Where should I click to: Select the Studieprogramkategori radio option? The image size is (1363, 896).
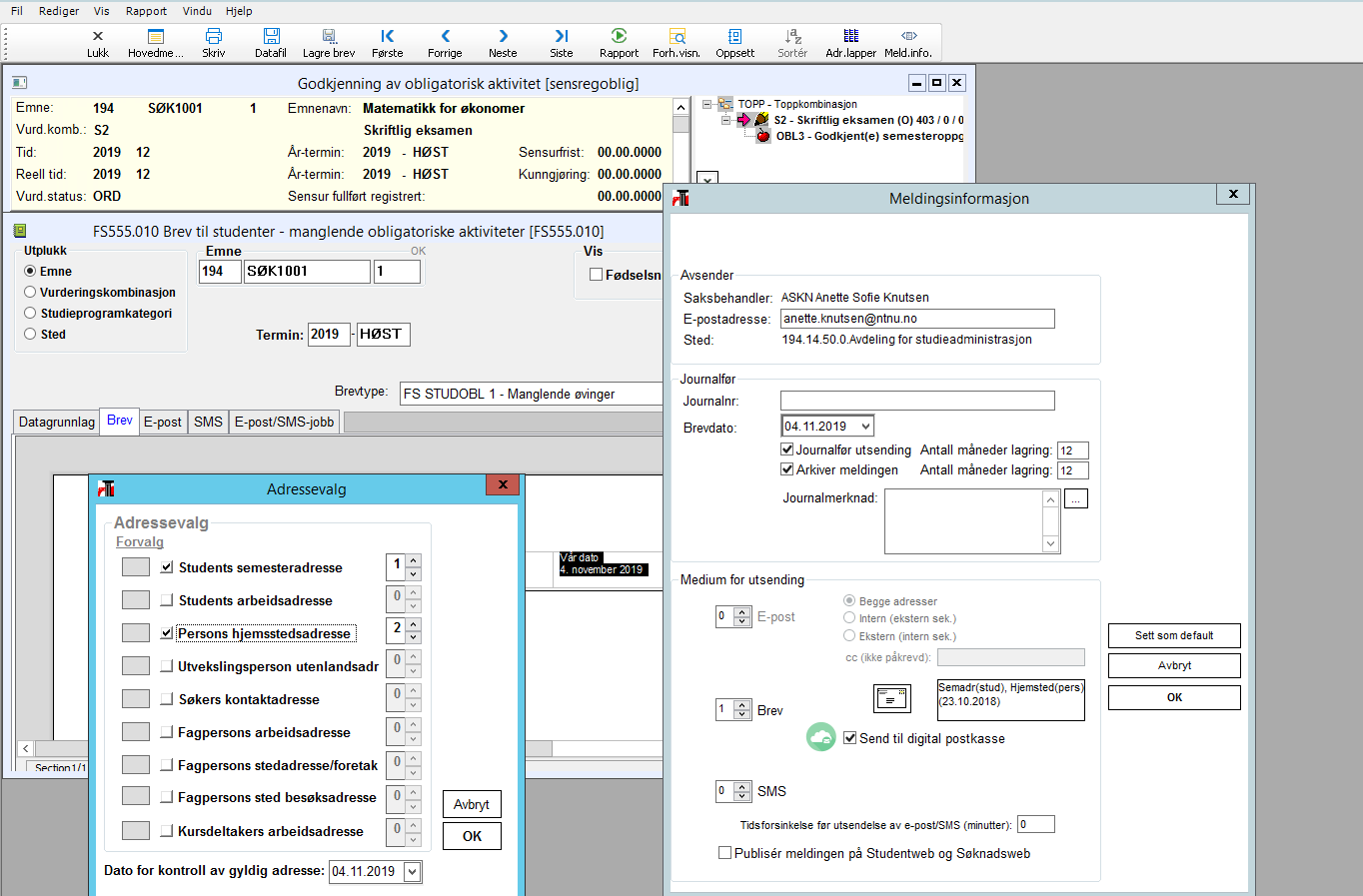pos(30,313)
